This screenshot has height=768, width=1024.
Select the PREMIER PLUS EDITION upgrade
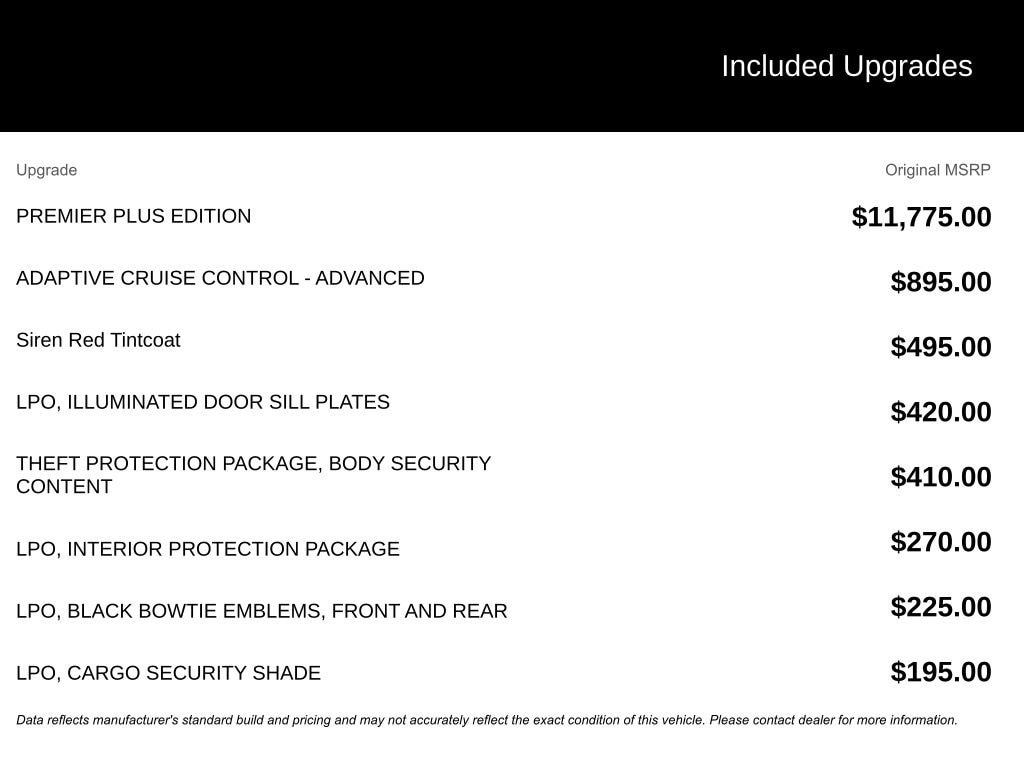click(134, 216)
